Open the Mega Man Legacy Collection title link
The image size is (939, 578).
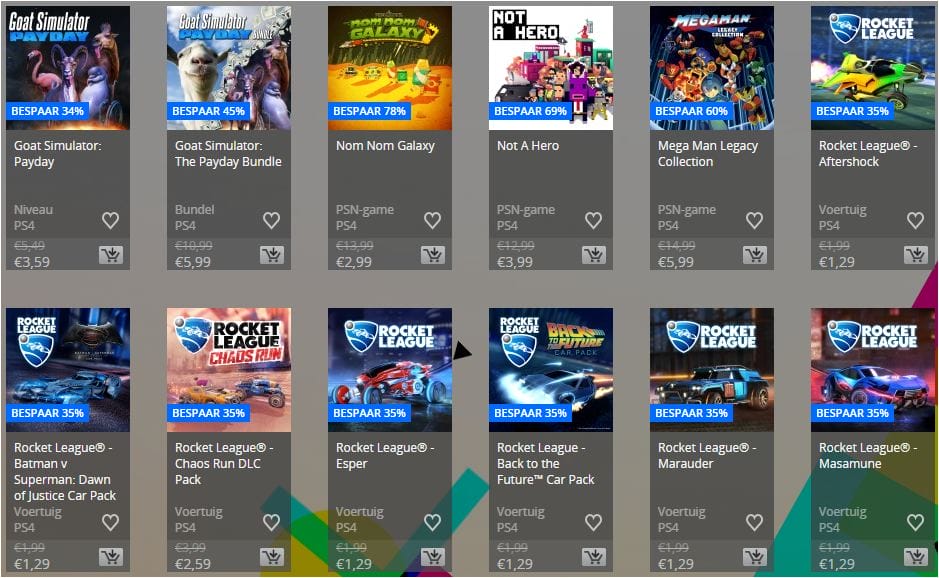point(707,153)
